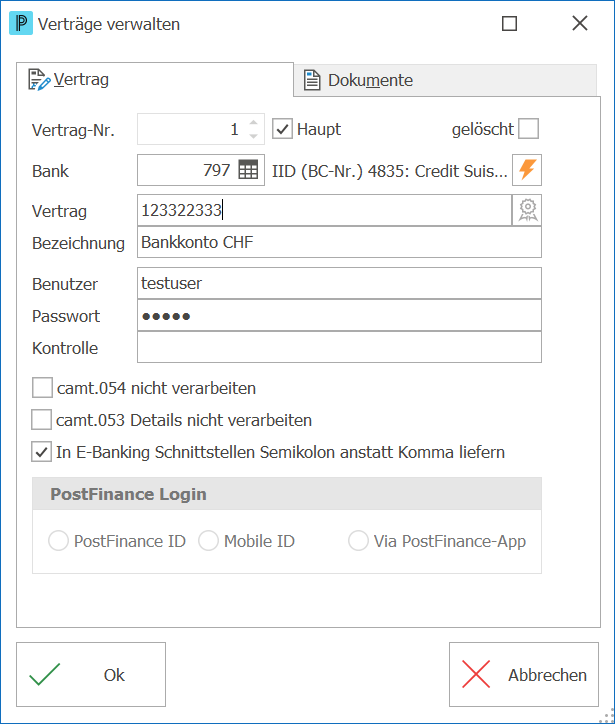Disable Semikolon anstatt Komma liefern option
Viewport: 615px width, 724px height.
[x=42, y=452]
